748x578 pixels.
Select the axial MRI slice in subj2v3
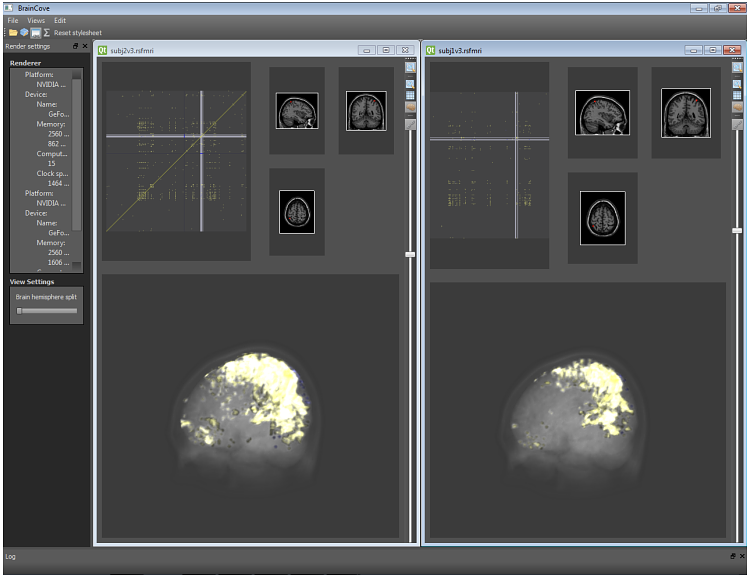tap(297, 212)
